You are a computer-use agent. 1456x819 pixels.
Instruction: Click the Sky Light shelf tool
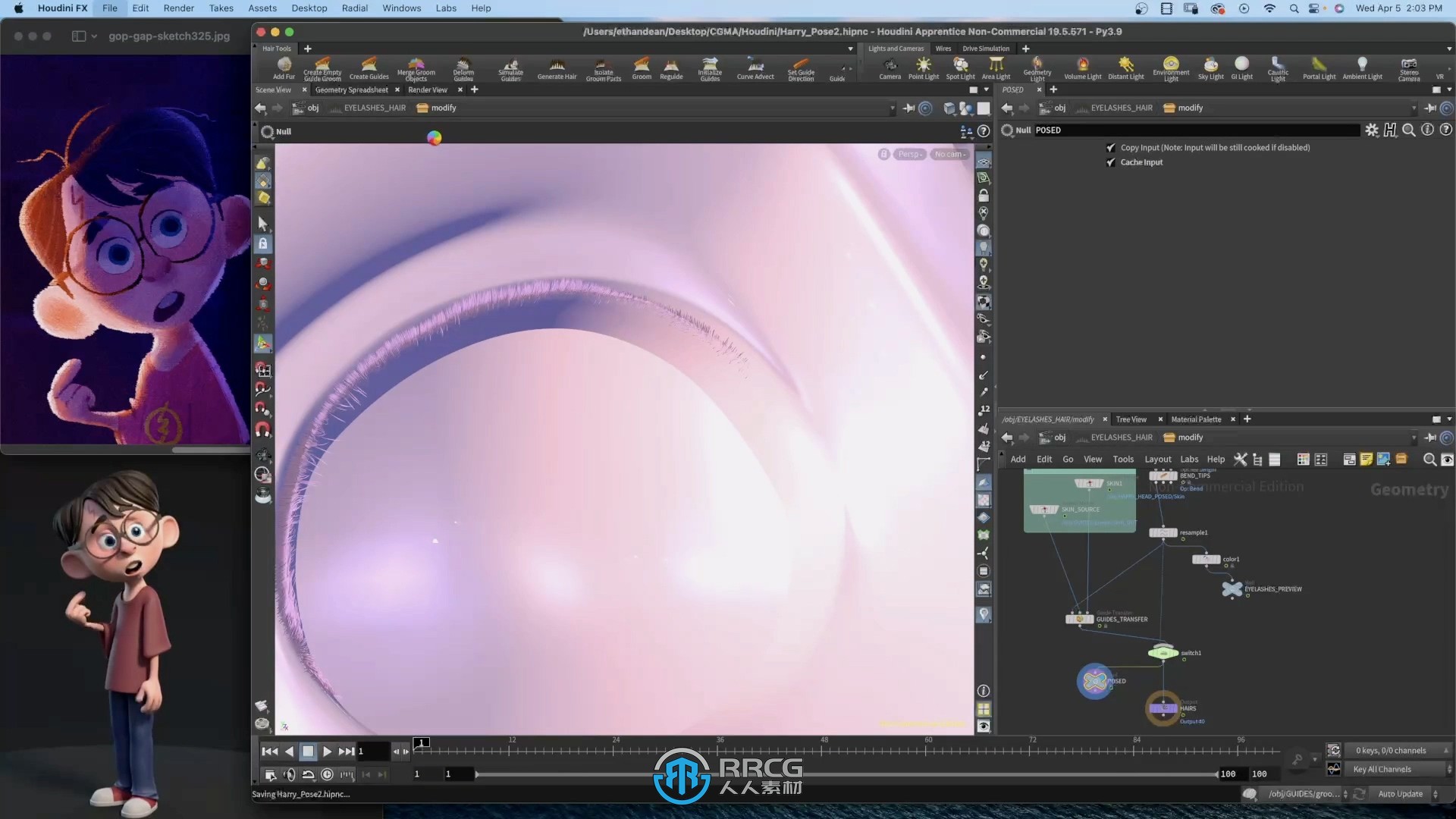click(1210, 67)
